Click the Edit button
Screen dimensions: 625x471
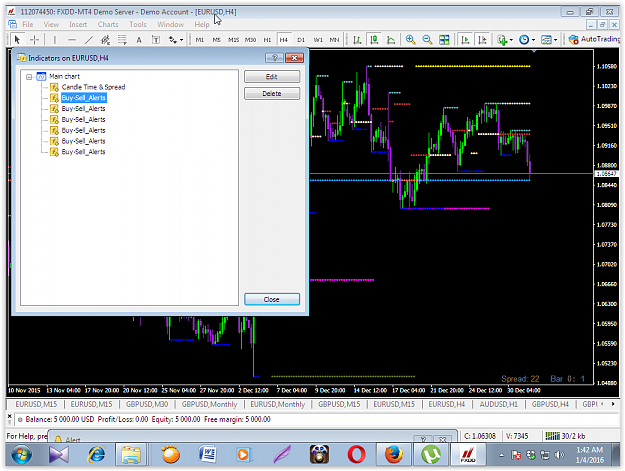272,77
